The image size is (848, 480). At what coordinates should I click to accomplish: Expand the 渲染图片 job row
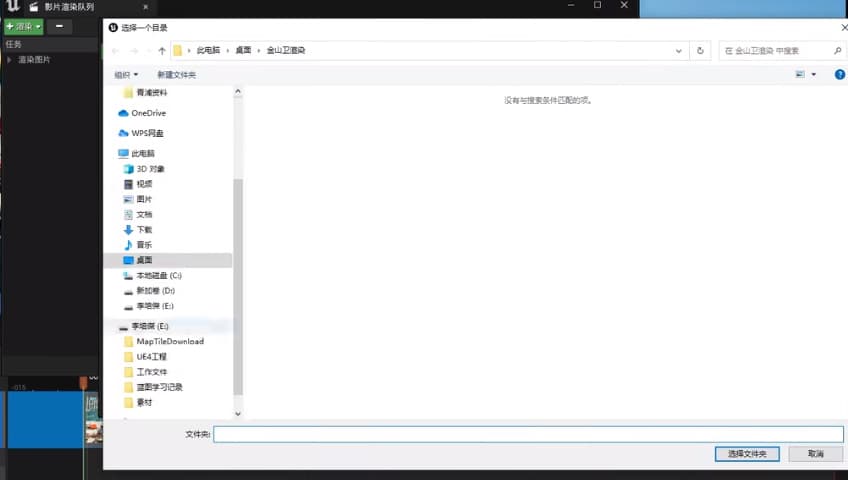click(x=9, y=60)
